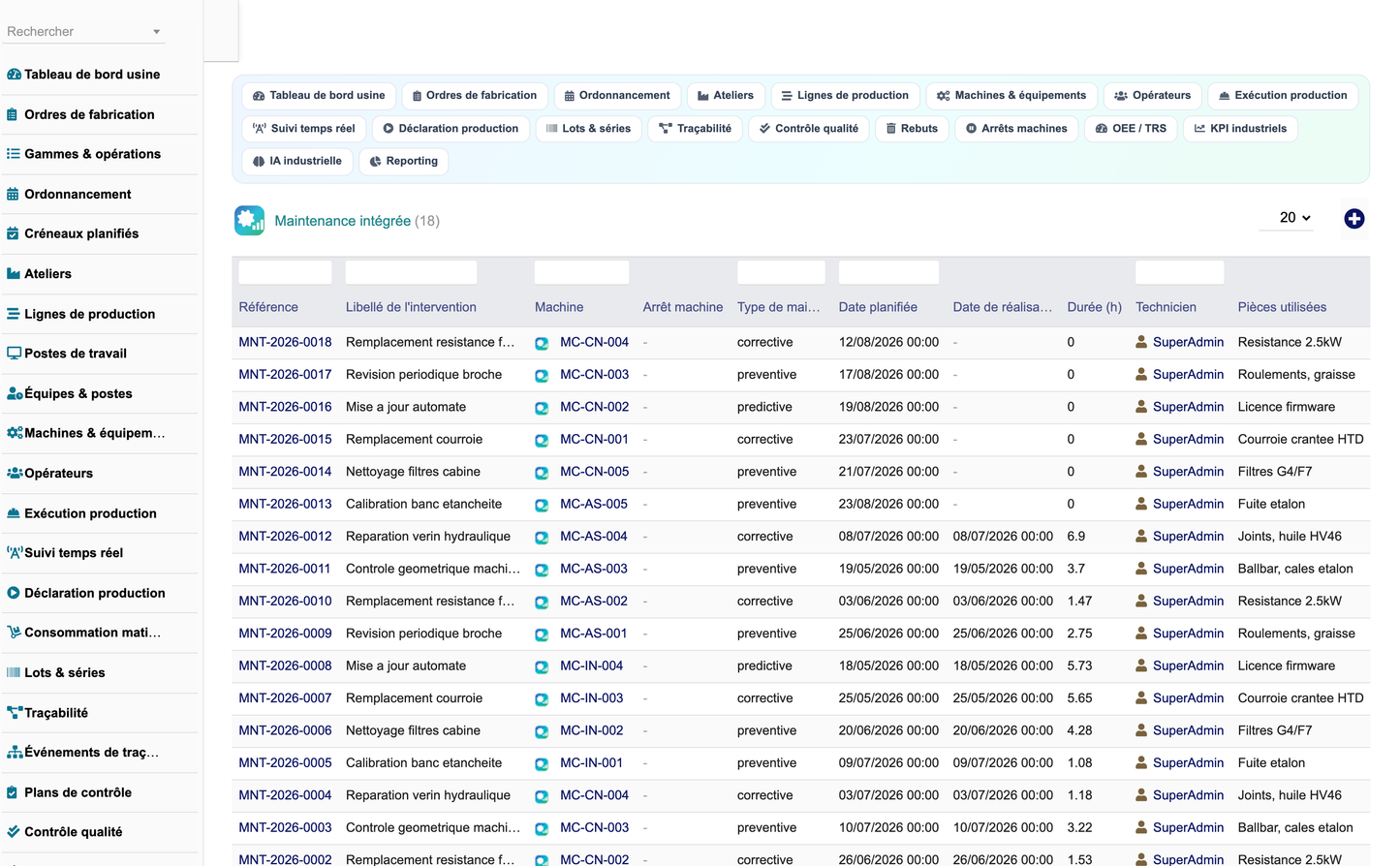Open the MC-CN-003 machine link in MNT-2026-0017 row
The image size is (1400, 866).
tap(594, 374)
